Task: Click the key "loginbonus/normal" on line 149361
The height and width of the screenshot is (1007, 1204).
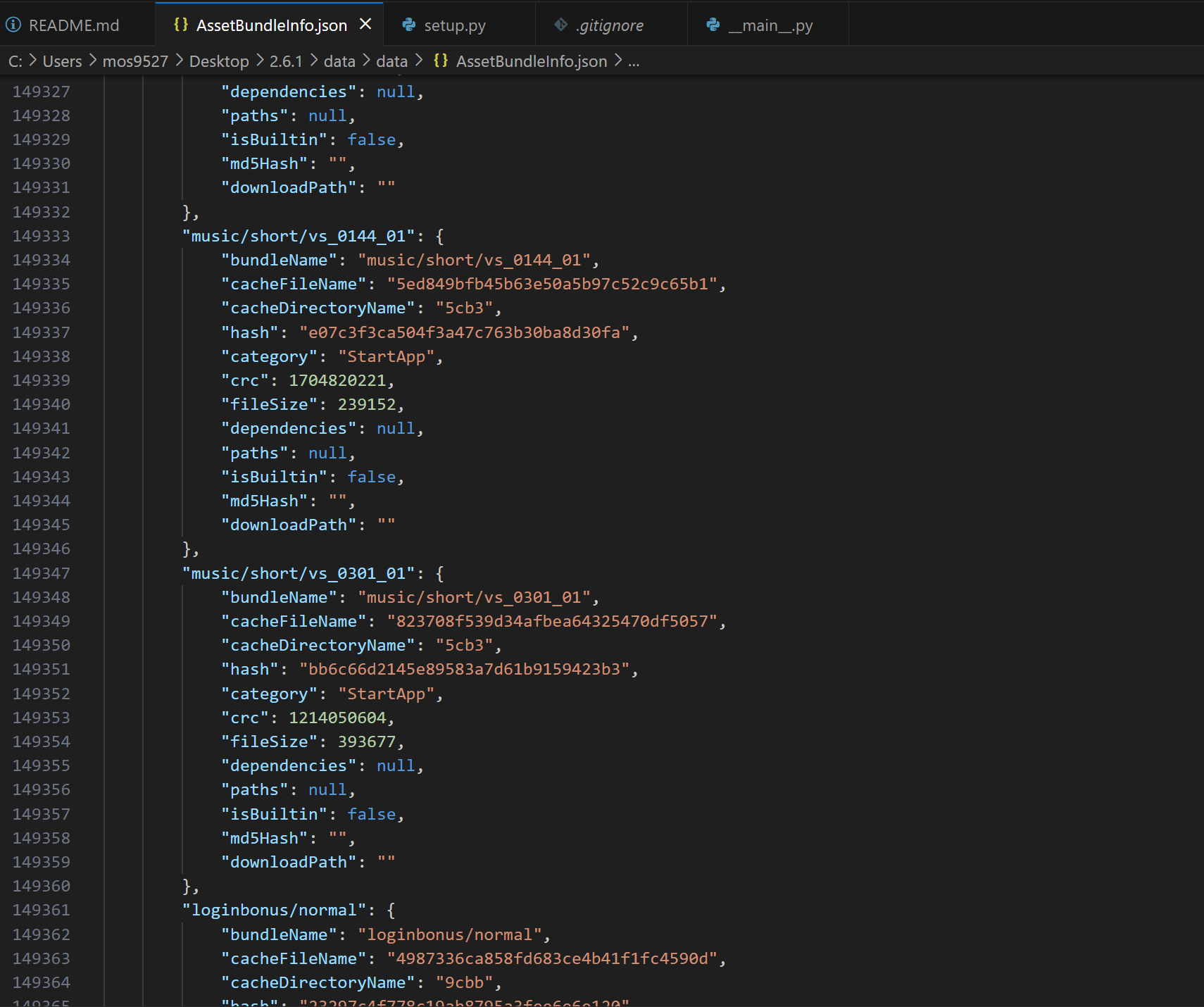Action: tap(275, 910)
